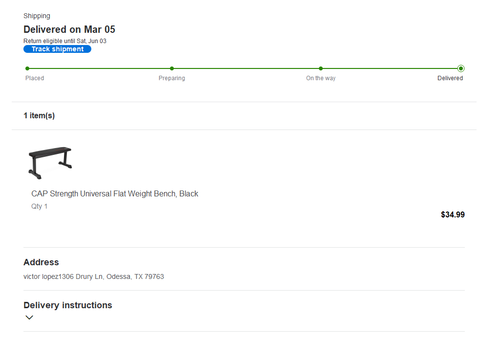Click the 'Qty 1' text

tap(39, 206)
